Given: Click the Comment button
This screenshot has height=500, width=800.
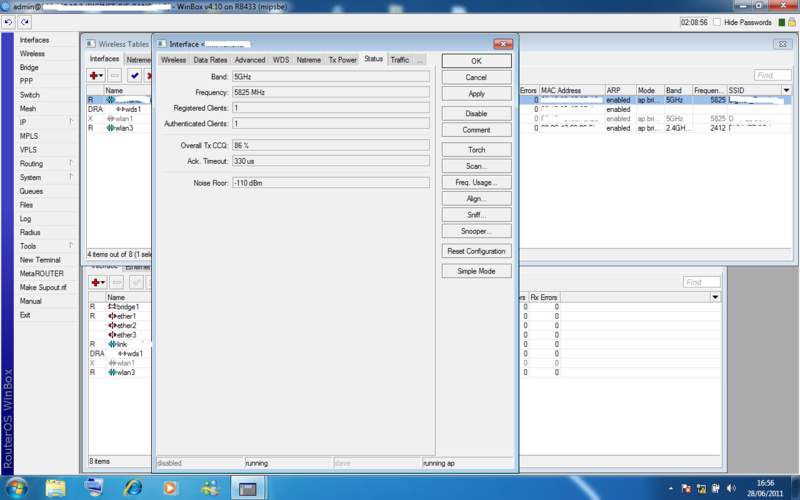Looking at the screenshot, I should tap(476, 130).
